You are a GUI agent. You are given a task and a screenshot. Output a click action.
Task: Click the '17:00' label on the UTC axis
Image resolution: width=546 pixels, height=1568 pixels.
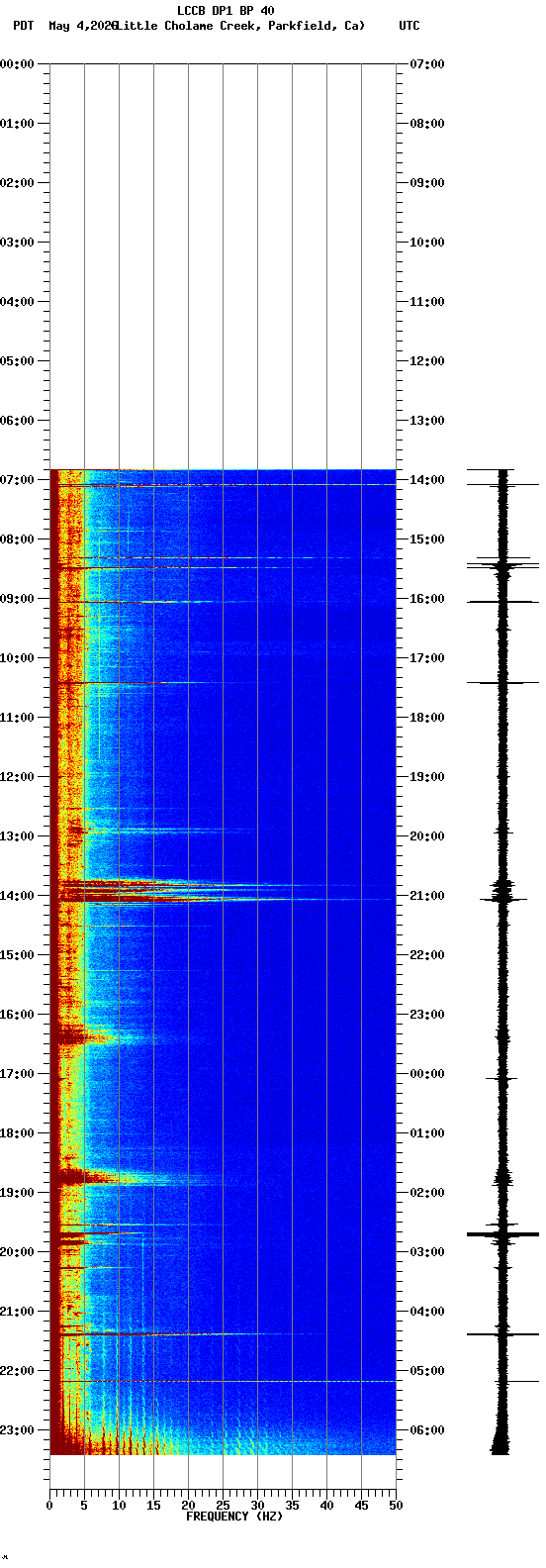point(427,658)
